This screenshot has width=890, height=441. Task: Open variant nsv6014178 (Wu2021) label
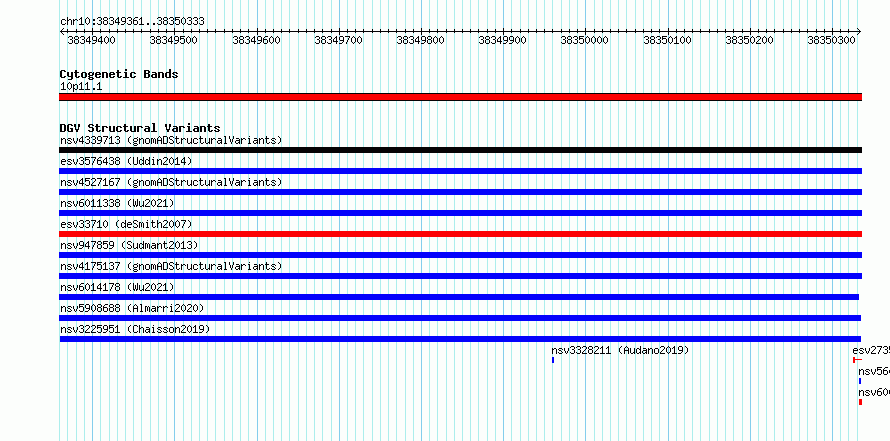click(x=117, y=287)
